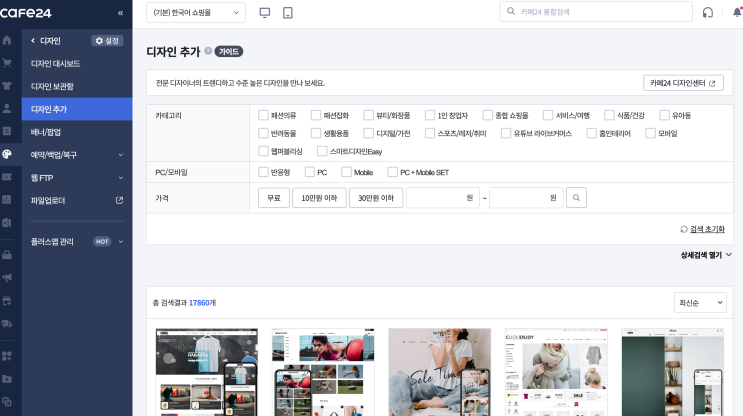Open the apps grid icon in left rail
The height and width of the screenshot is (416, 743).
7,356
